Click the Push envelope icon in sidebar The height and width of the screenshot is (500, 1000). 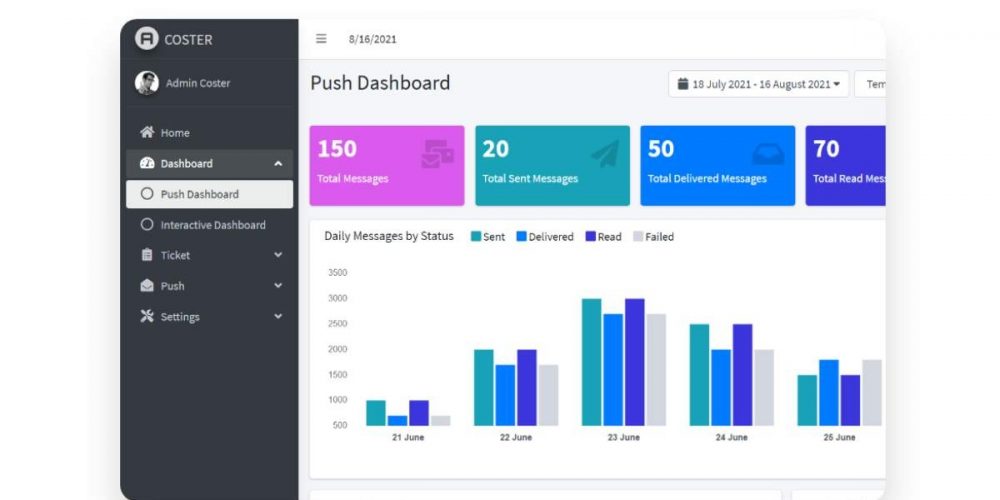pyautogui.click(x=147, y=286)
